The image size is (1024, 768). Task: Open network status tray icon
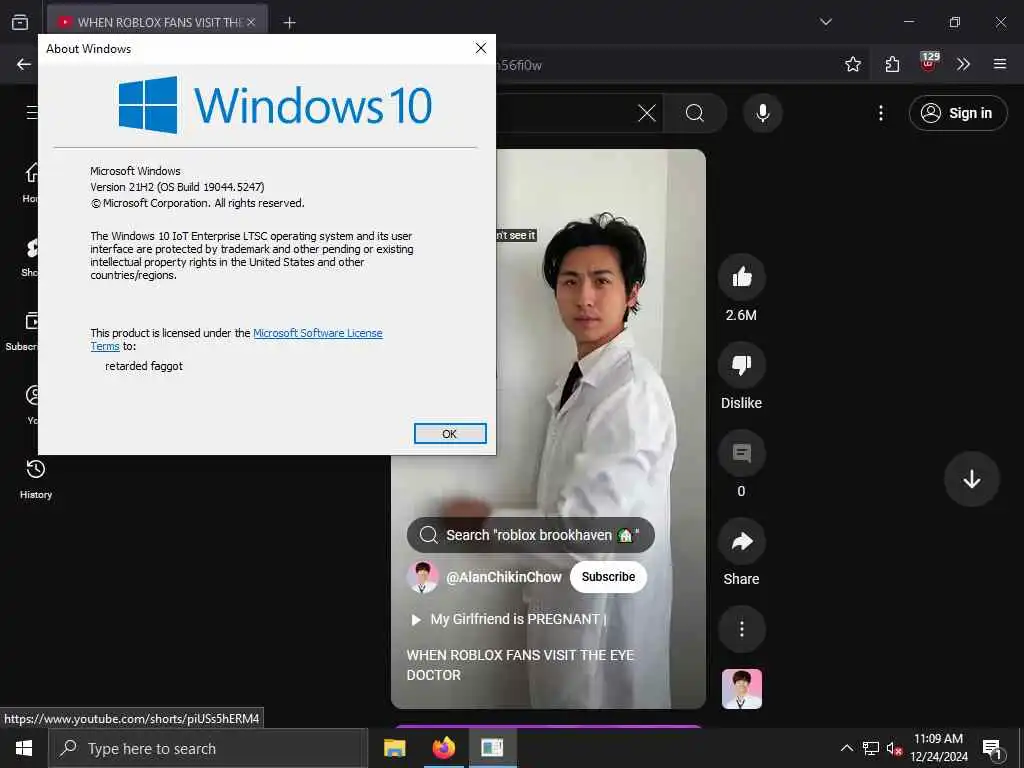click(x=871, y=748)
